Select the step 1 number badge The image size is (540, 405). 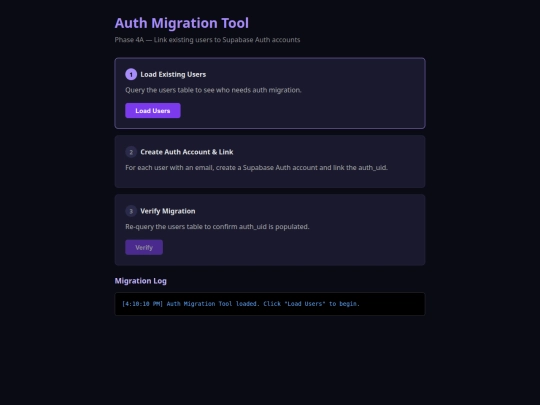pyautogui.click(x=131, y=74)
